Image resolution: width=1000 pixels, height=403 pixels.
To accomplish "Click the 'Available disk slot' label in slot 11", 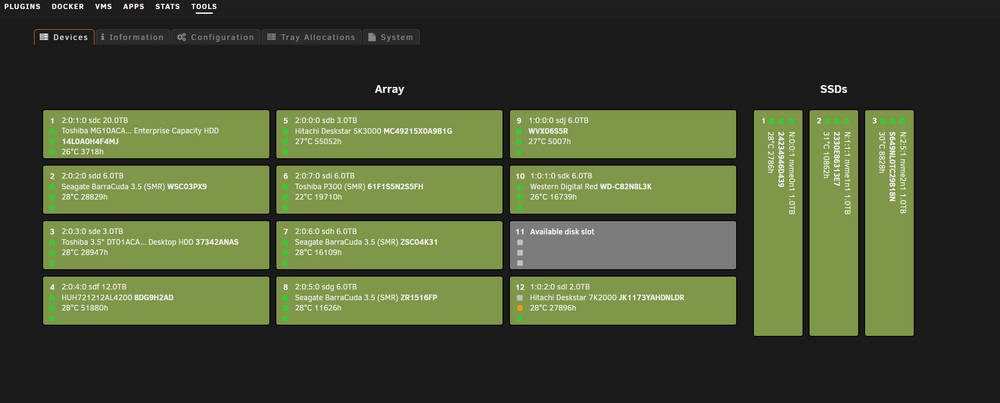I will point(562,231).
